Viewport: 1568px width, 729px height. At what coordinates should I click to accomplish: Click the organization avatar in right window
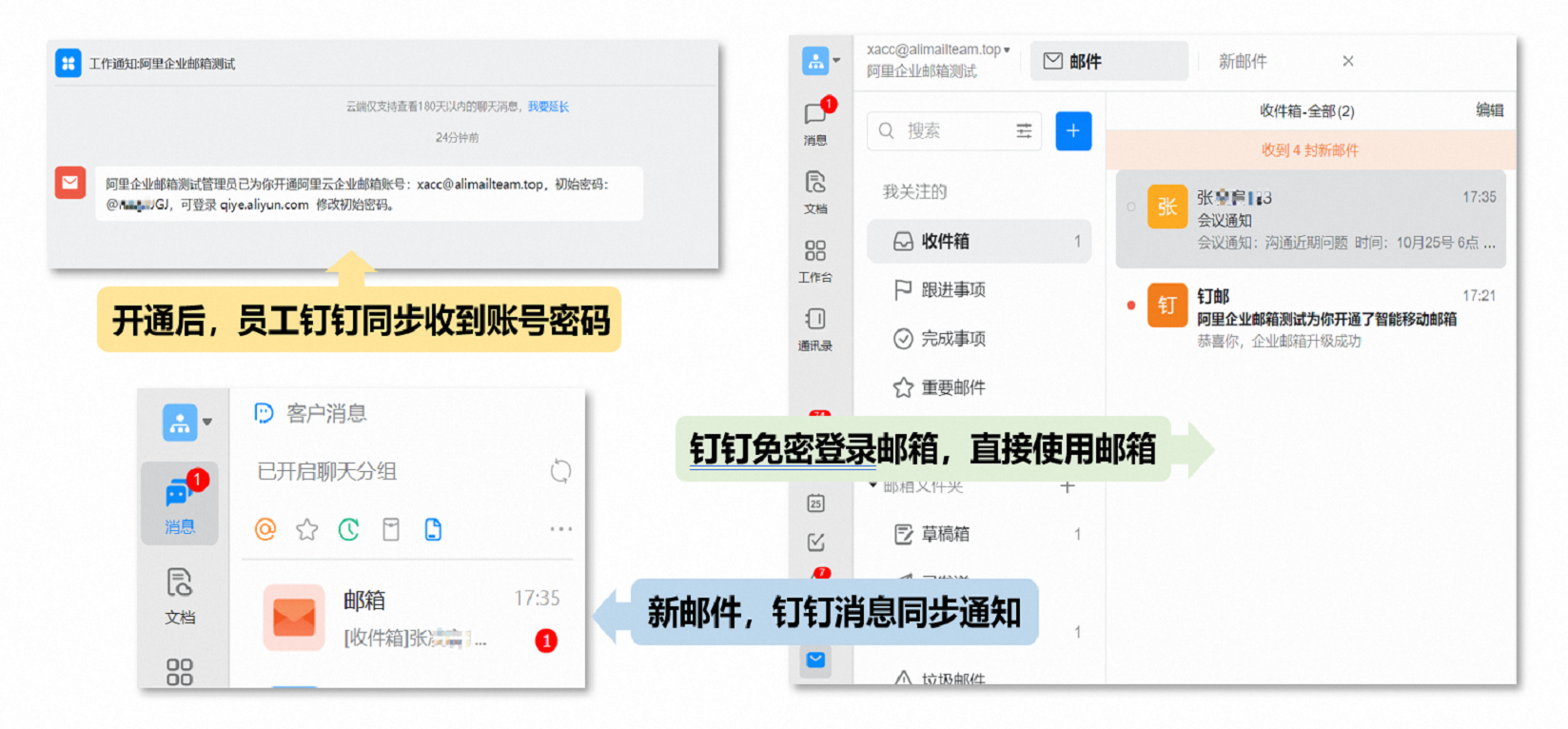tap(815, 61)
